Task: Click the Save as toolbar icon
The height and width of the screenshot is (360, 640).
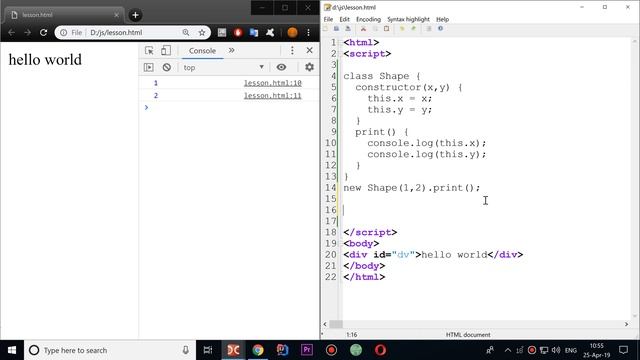Action: (x=348, y=29)
